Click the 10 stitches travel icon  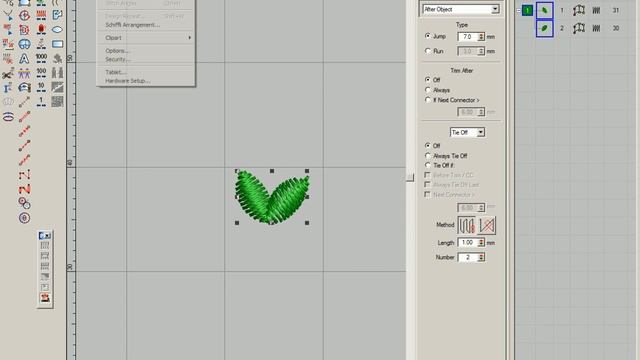[x=41, y=87]
